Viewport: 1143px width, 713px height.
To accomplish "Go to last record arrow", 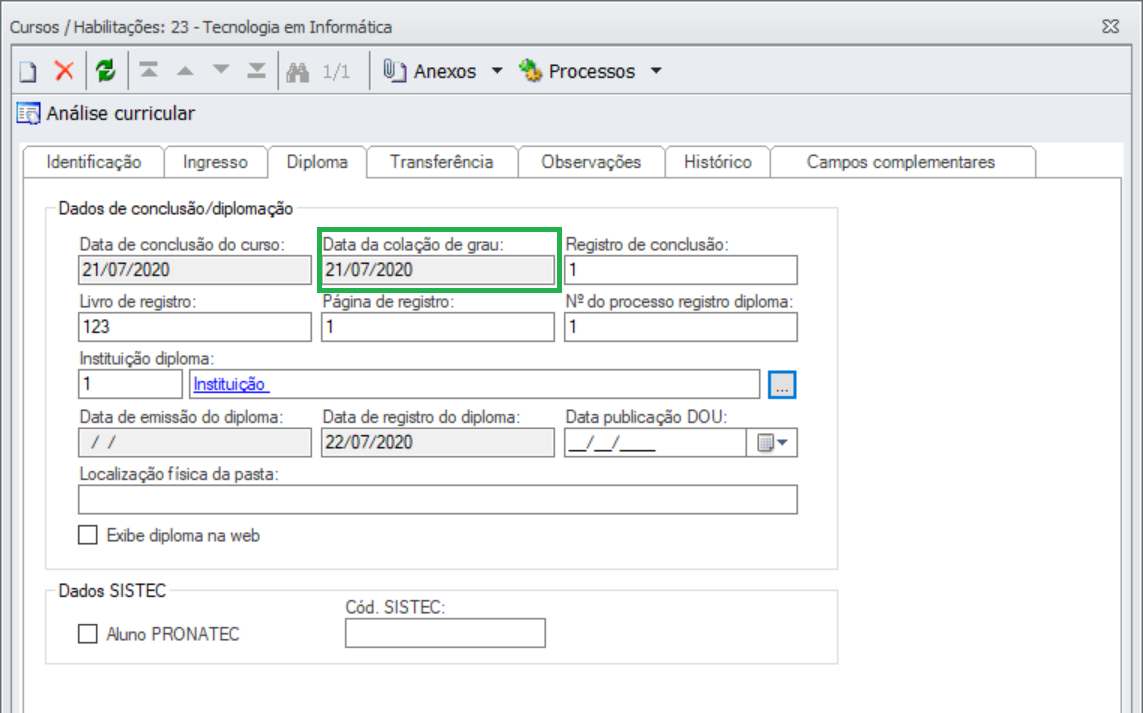I will [x=257, y=71].
